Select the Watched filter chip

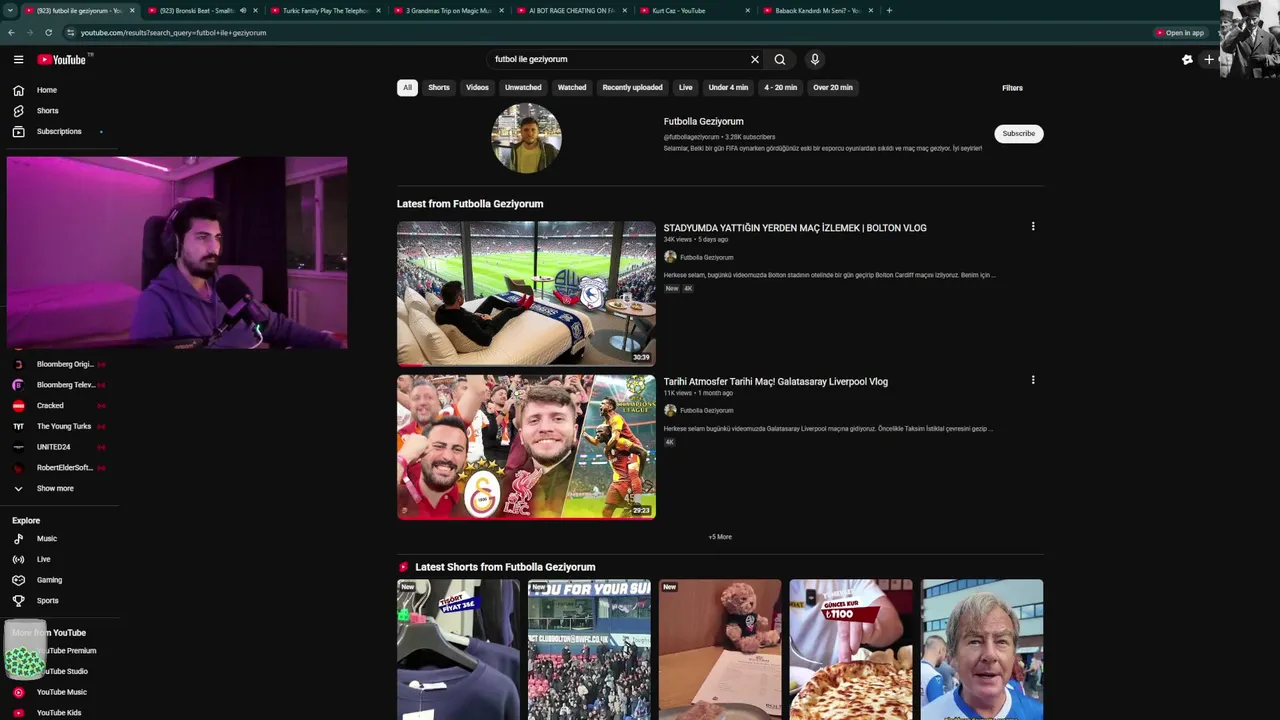click(x=572, y=87)
